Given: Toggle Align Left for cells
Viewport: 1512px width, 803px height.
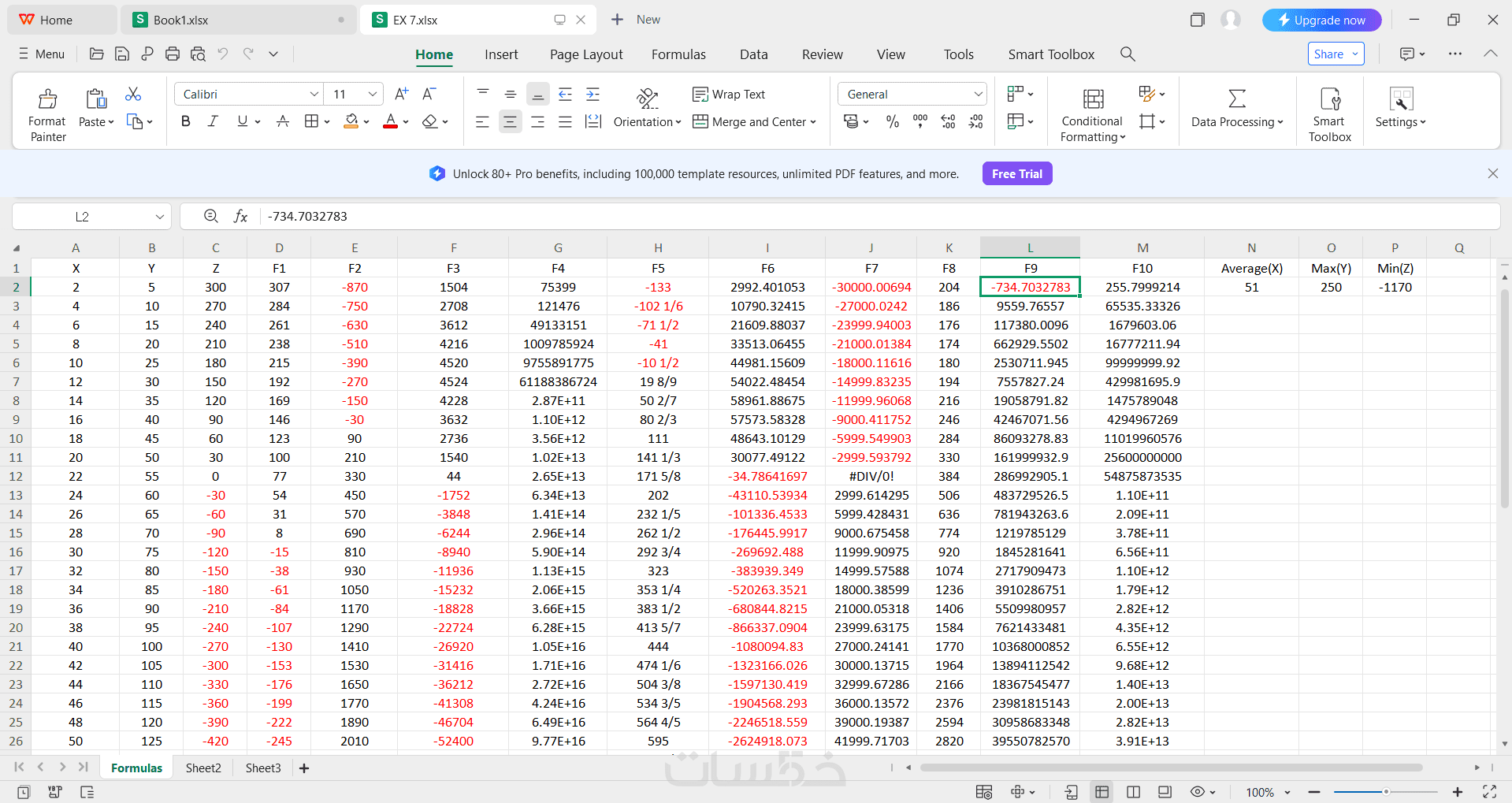Looking at the screenshot, I should pyautogui.click(x=482, y=121).
